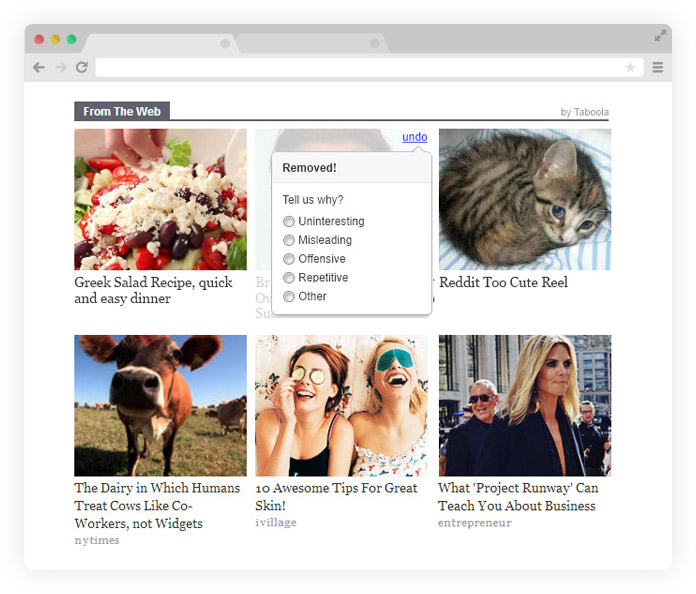Click the undo link
This screenshot has width=696, height=594.
click(x=414, y=137)
